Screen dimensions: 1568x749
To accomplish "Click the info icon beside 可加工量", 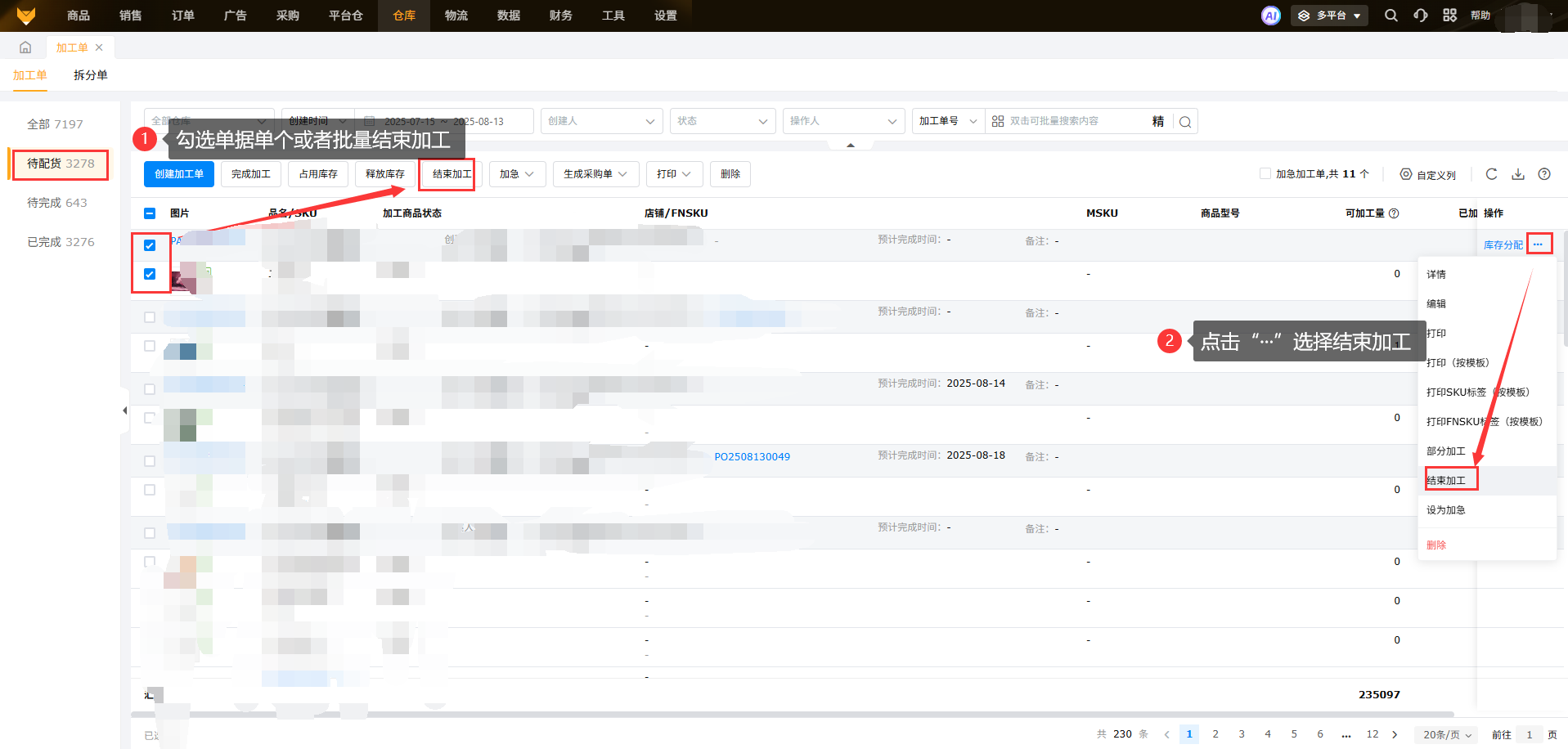I will [x=1394, y=213].
